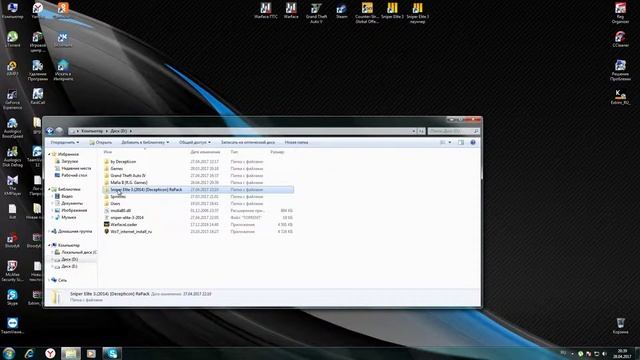Select Документы library in sidebar
Screen dimensions: 640x360
[x=72, y=203]
